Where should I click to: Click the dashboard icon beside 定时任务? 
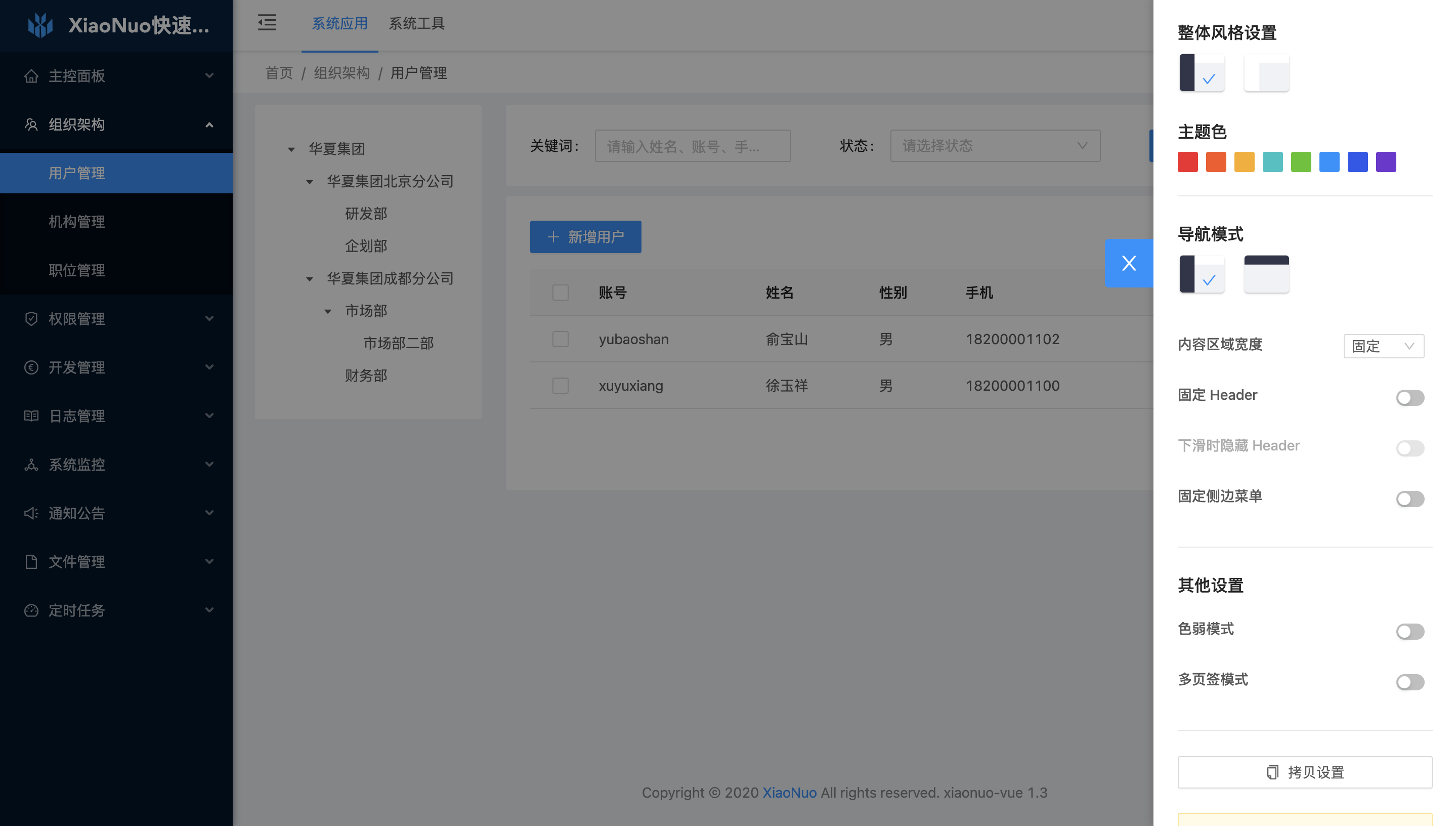(x=31, y=610)
